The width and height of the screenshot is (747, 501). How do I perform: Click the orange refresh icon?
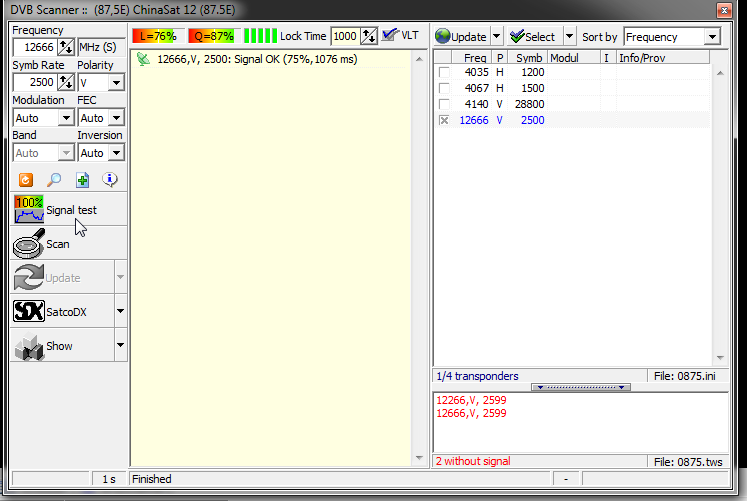[x=25, y=180]
